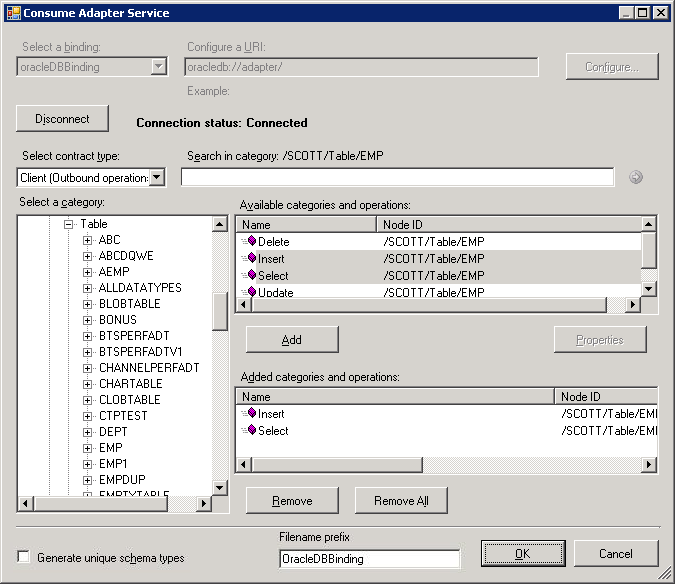The height and width of the screenshot is (584, 675).
Task: Expand the BONUS table node
Action: [x=87, y=320]
